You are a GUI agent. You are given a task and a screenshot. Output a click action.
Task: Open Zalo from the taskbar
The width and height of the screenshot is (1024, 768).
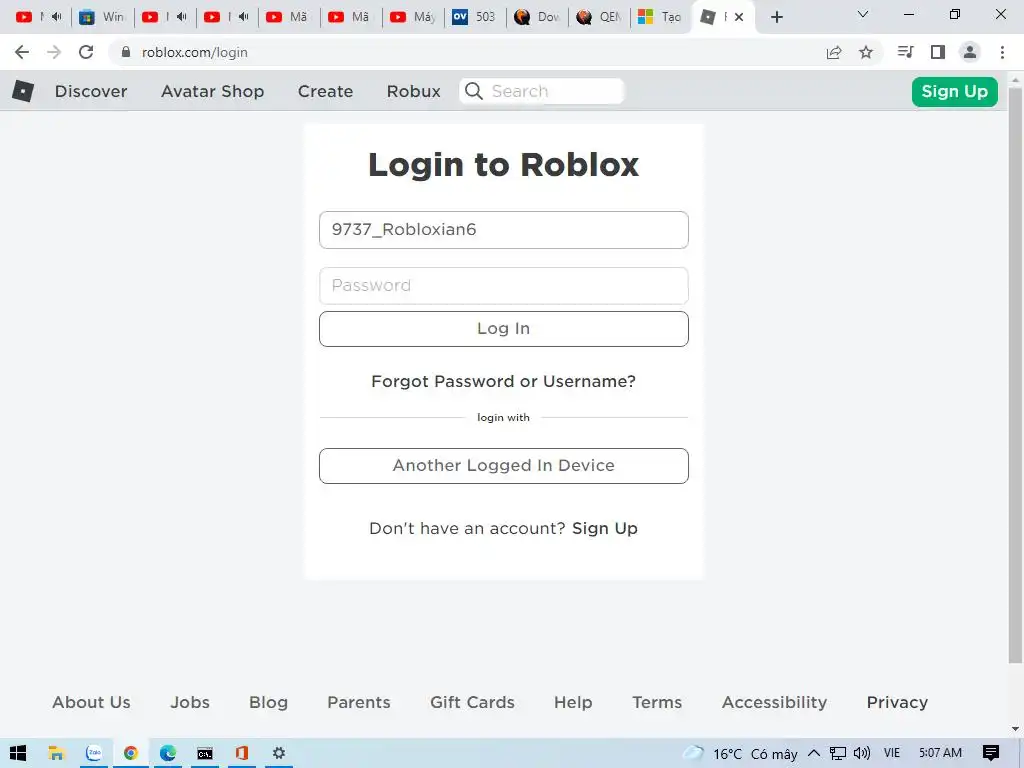[x=94, y=753]
